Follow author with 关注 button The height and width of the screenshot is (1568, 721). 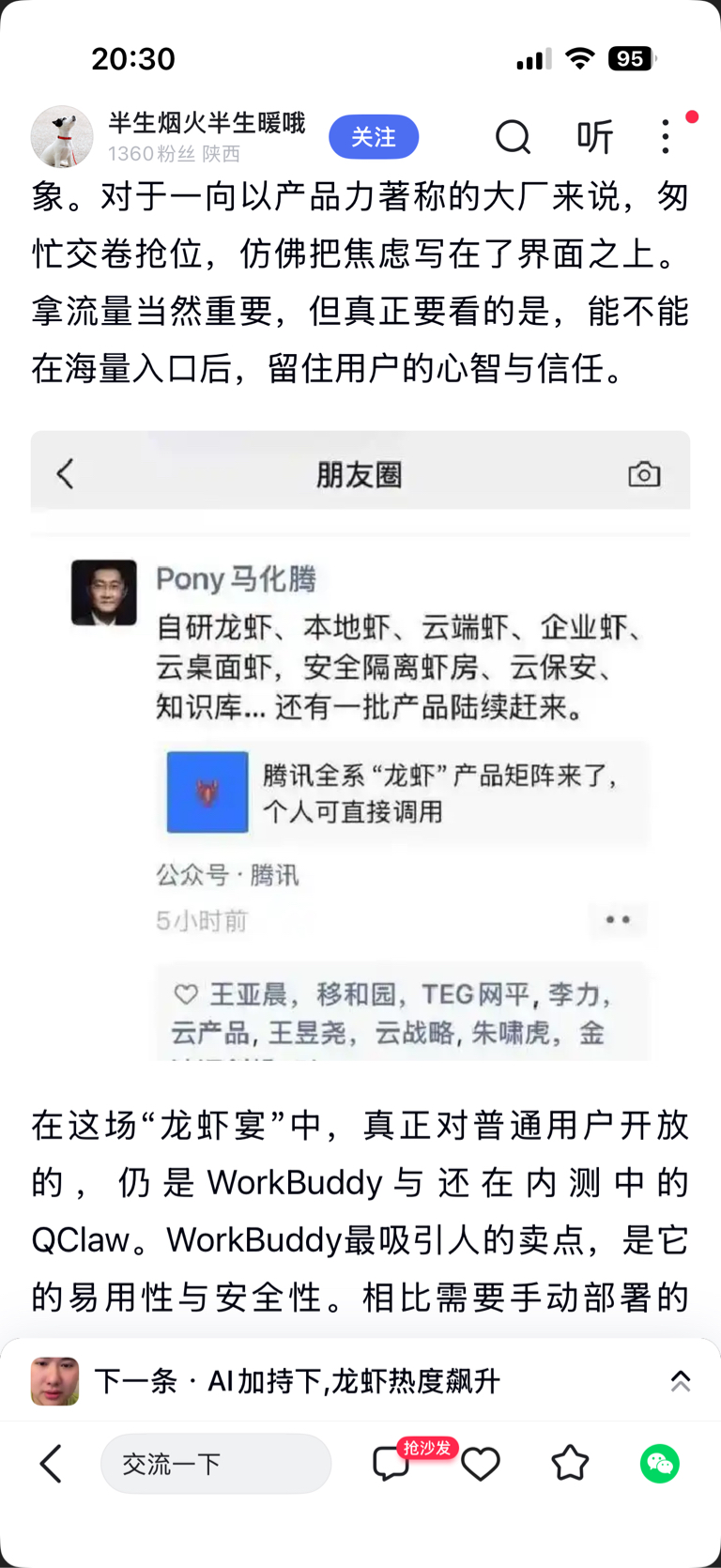click(374, 137)
